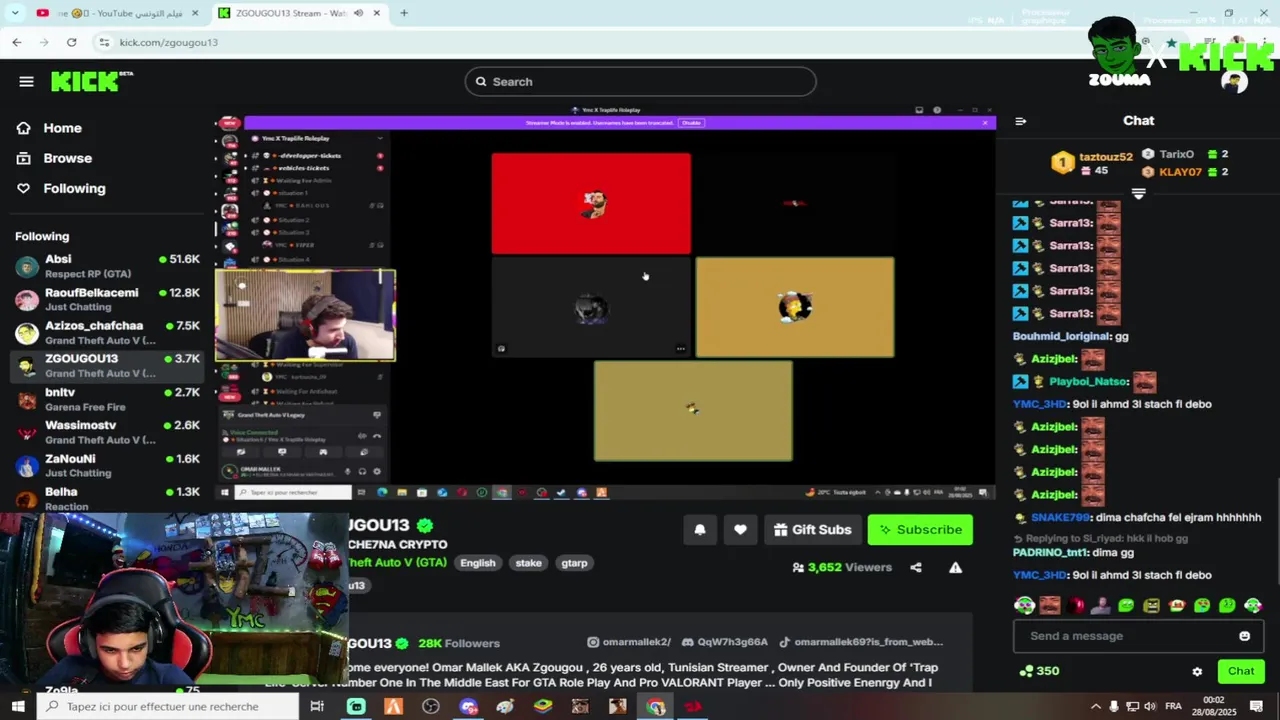This screenshot has height=720, width=1280.
Task: Open ZaNouNi channel in Following list
Action: [107, 466]
